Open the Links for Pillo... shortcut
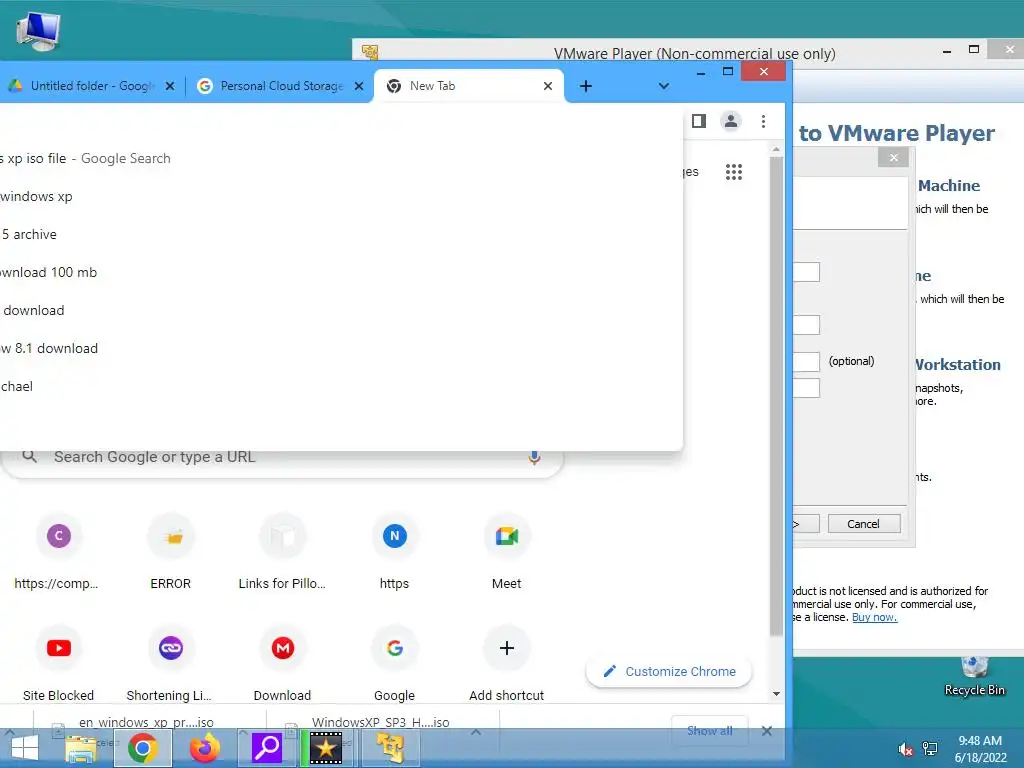 tap(282, 552)
